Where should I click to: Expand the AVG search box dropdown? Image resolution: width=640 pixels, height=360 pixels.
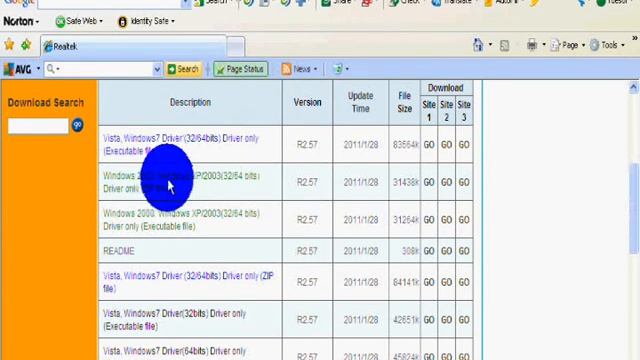pyautogui.click(x=157, y=69)
